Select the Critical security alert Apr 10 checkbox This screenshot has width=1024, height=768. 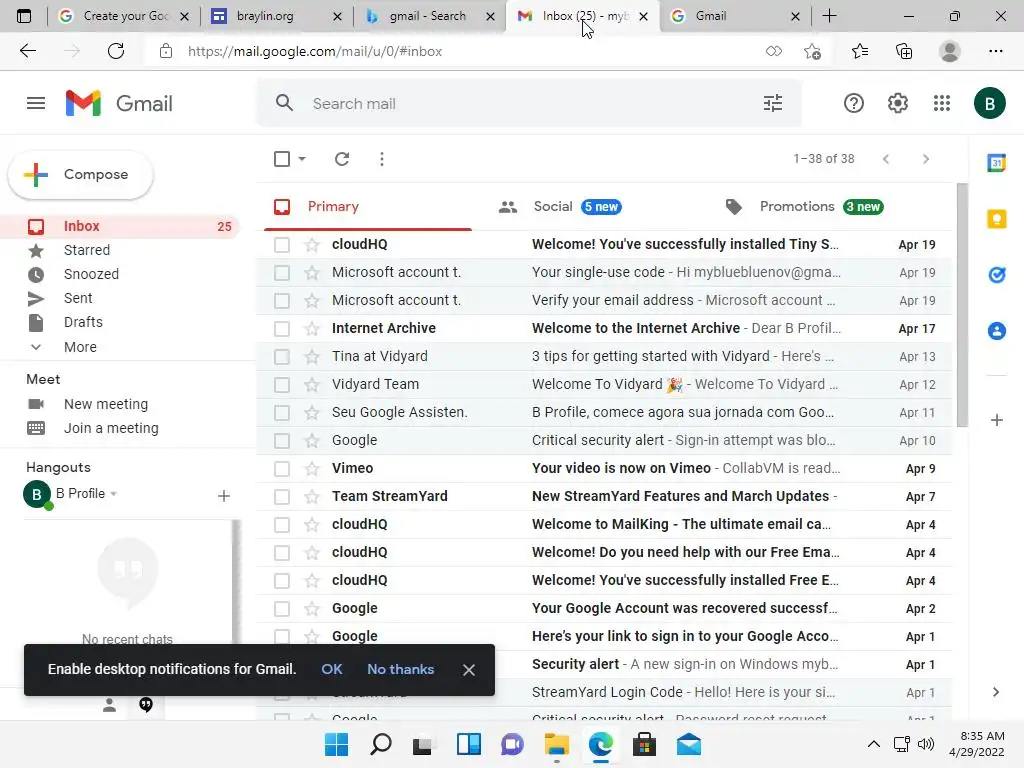coord(281,441)
